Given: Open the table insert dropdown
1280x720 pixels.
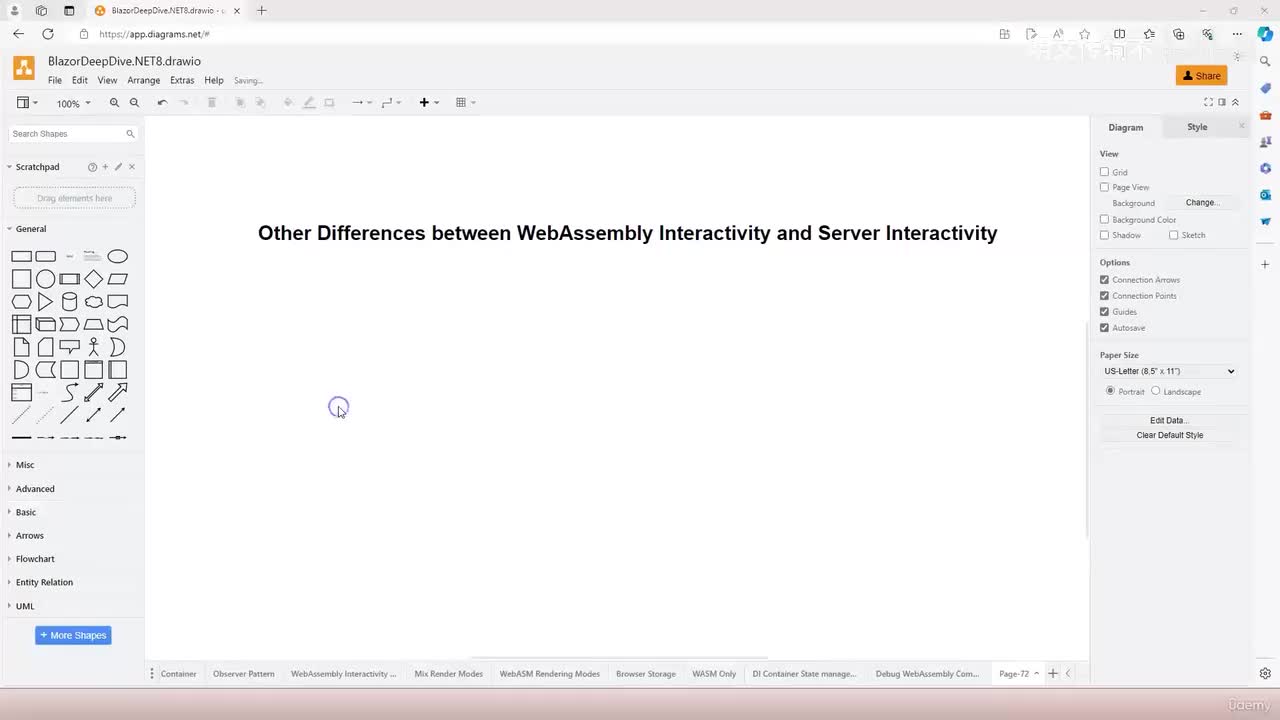Looking at the screenshot, I should pos(465,103).
